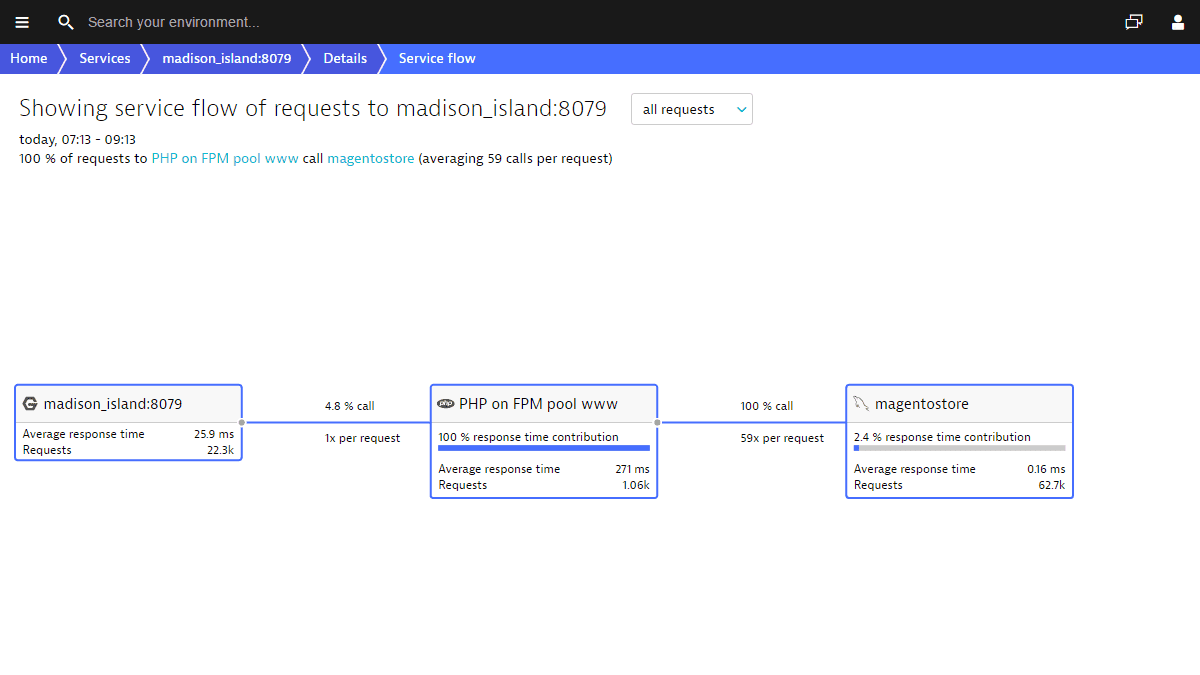
Task: Follow the magentostore link in summary
Action: 371,158
